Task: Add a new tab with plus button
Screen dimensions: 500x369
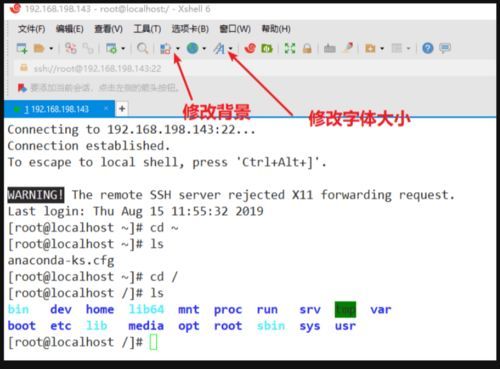Action: pyautogui.click(x=122, y=109)
